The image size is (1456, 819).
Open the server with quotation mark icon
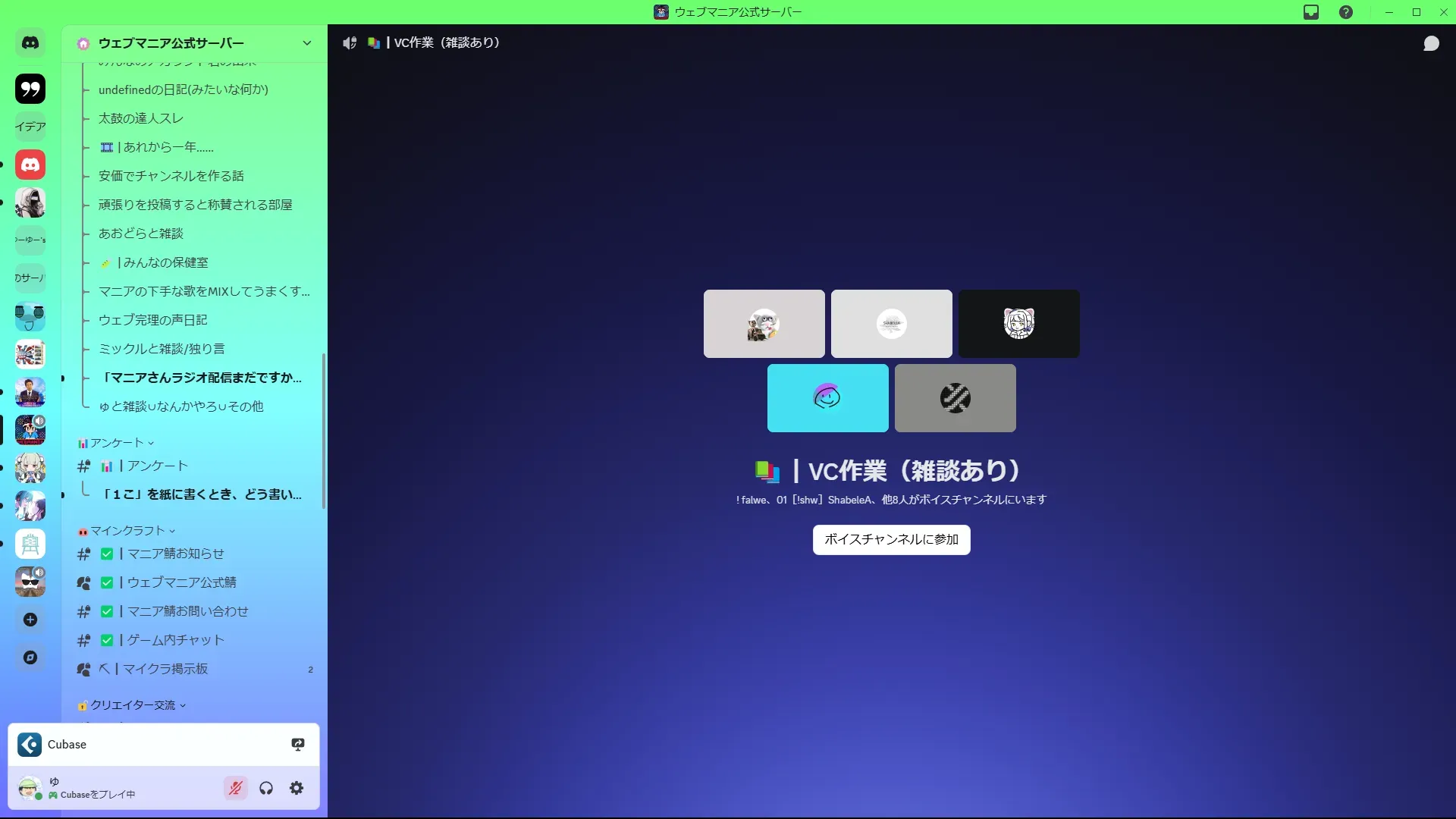pos(30,89)
